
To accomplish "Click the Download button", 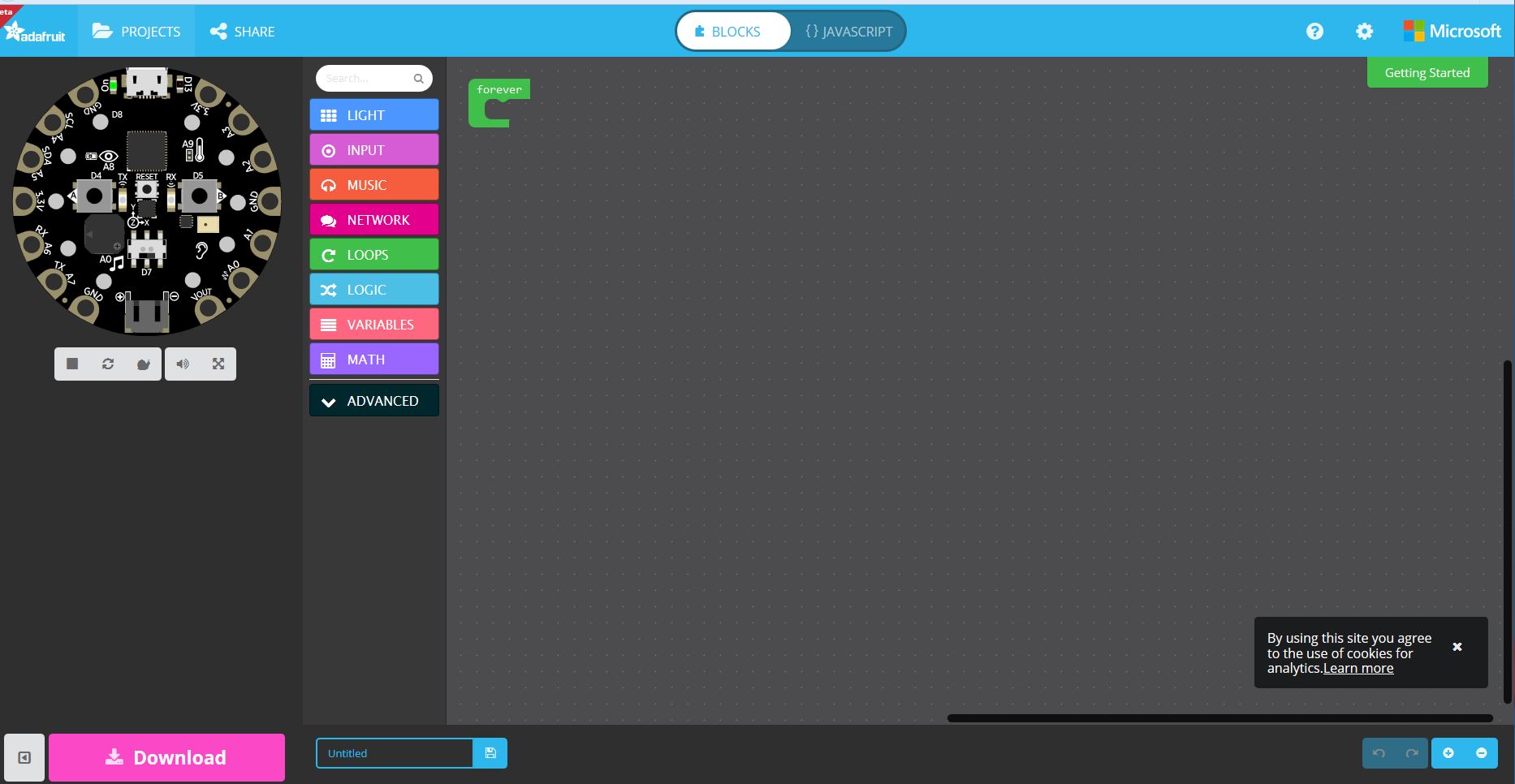I will [x=166, y=756].
